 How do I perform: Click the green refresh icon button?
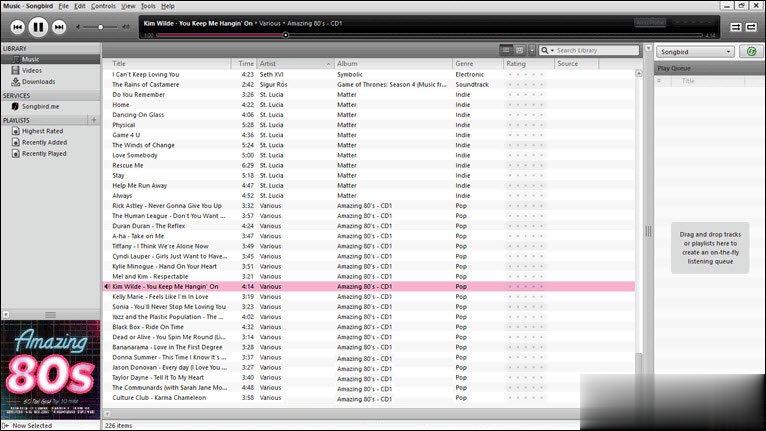click(x=751, y=51)
